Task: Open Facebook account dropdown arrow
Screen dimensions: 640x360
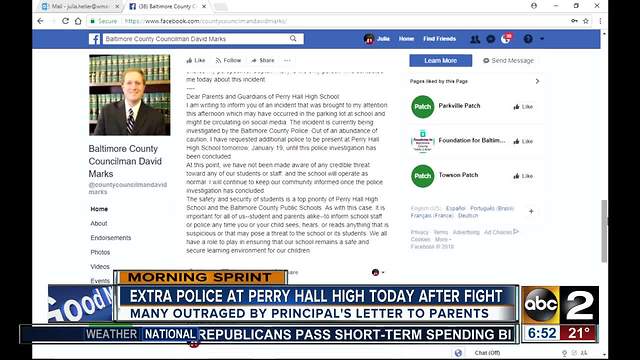Action: (542, 39)
